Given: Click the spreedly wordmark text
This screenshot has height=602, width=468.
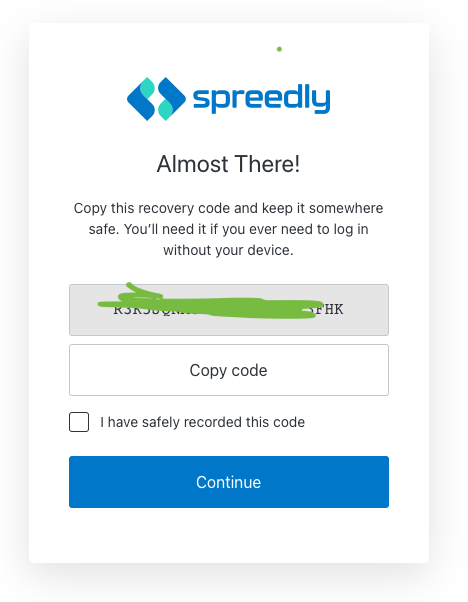Looking at the screenshot, I should coord(261,97).
